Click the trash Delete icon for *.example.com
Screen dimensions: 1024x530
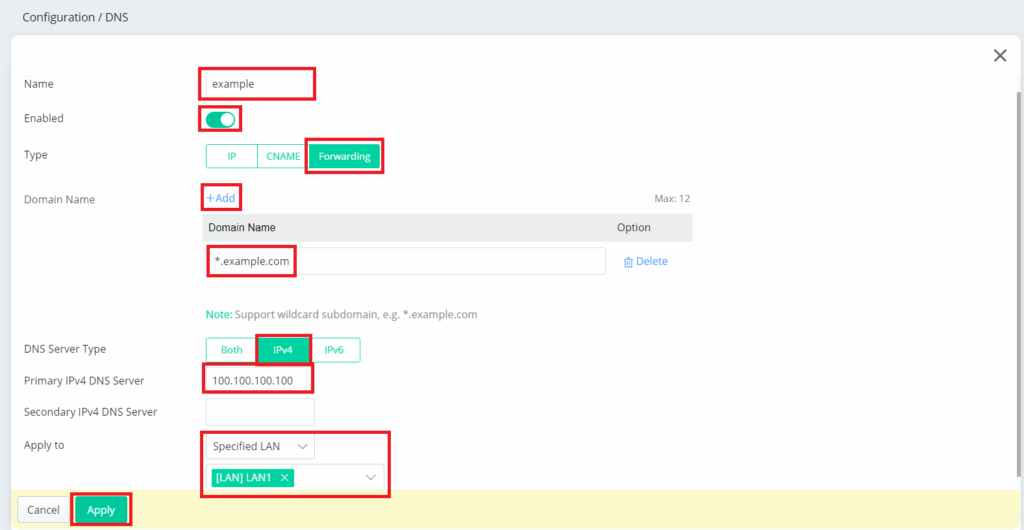[628, 262]
